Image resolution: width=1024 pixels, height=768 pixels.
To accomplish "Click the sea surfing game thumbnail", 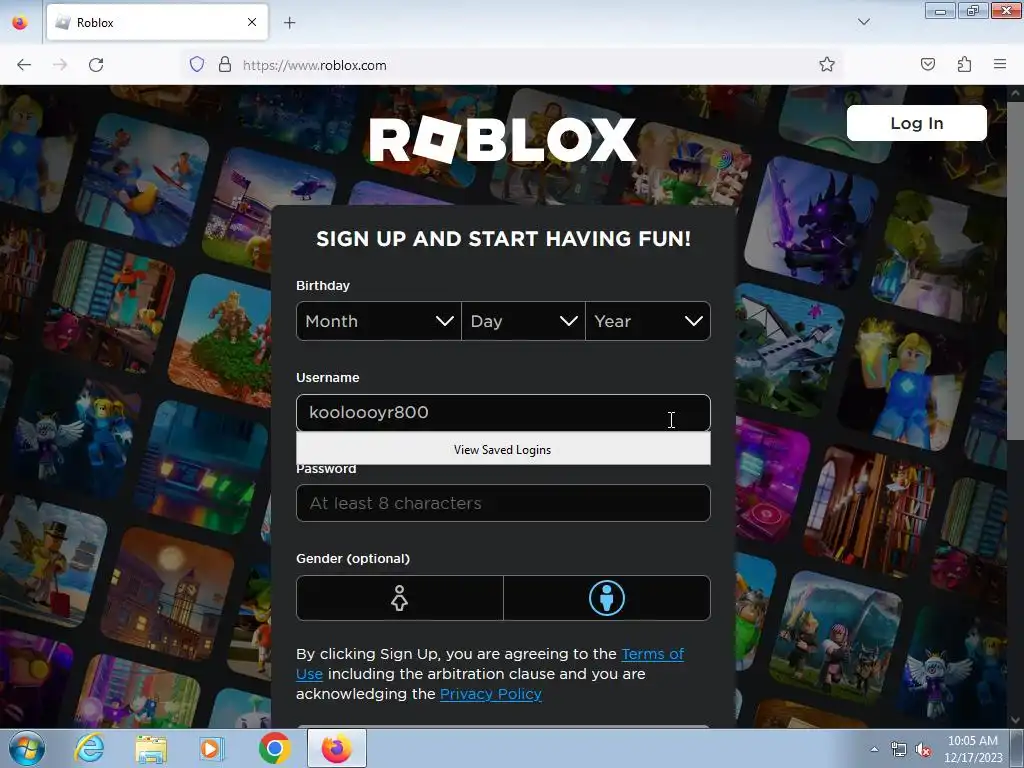I will [142, 180].
